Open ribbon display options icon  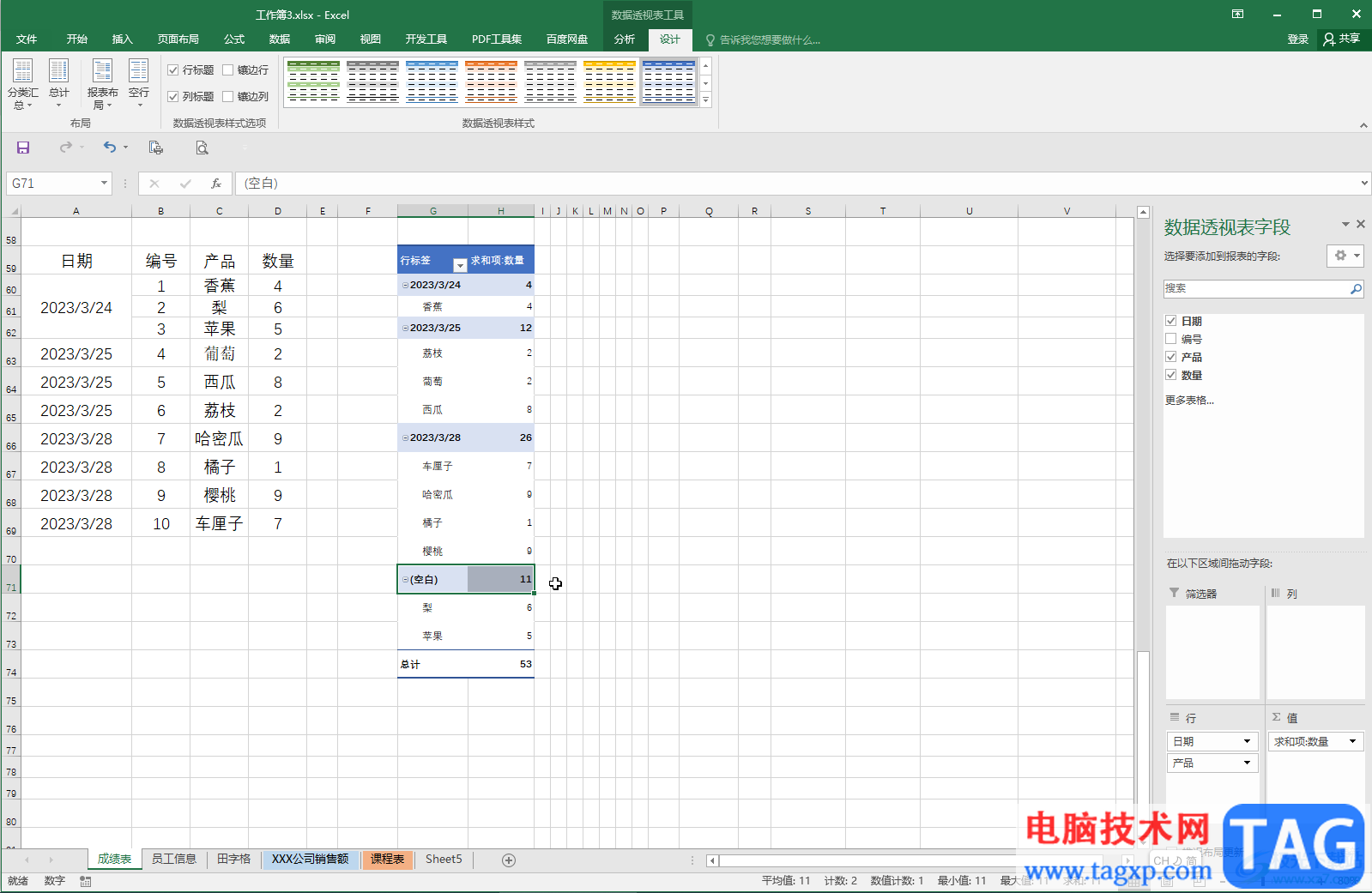(1237, 14)
